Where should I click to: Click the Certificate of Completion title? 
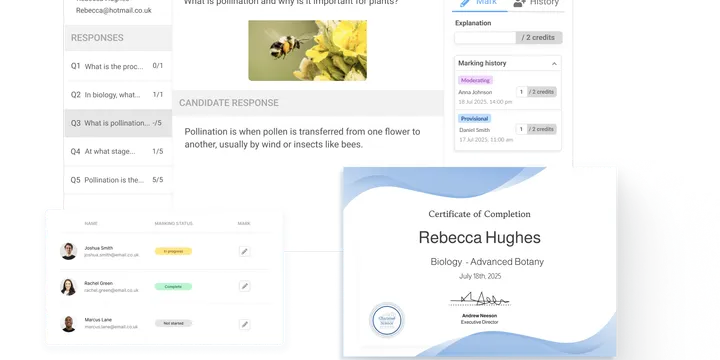point(479,214)
